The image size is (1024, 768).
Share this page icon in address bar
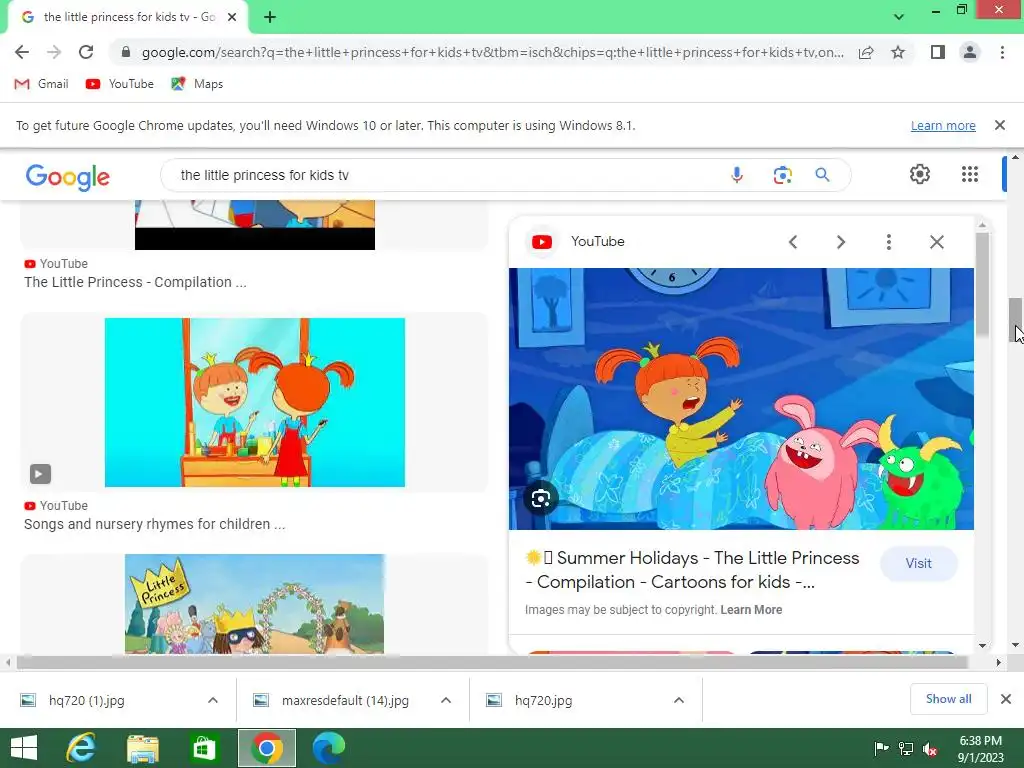[866, 52]
